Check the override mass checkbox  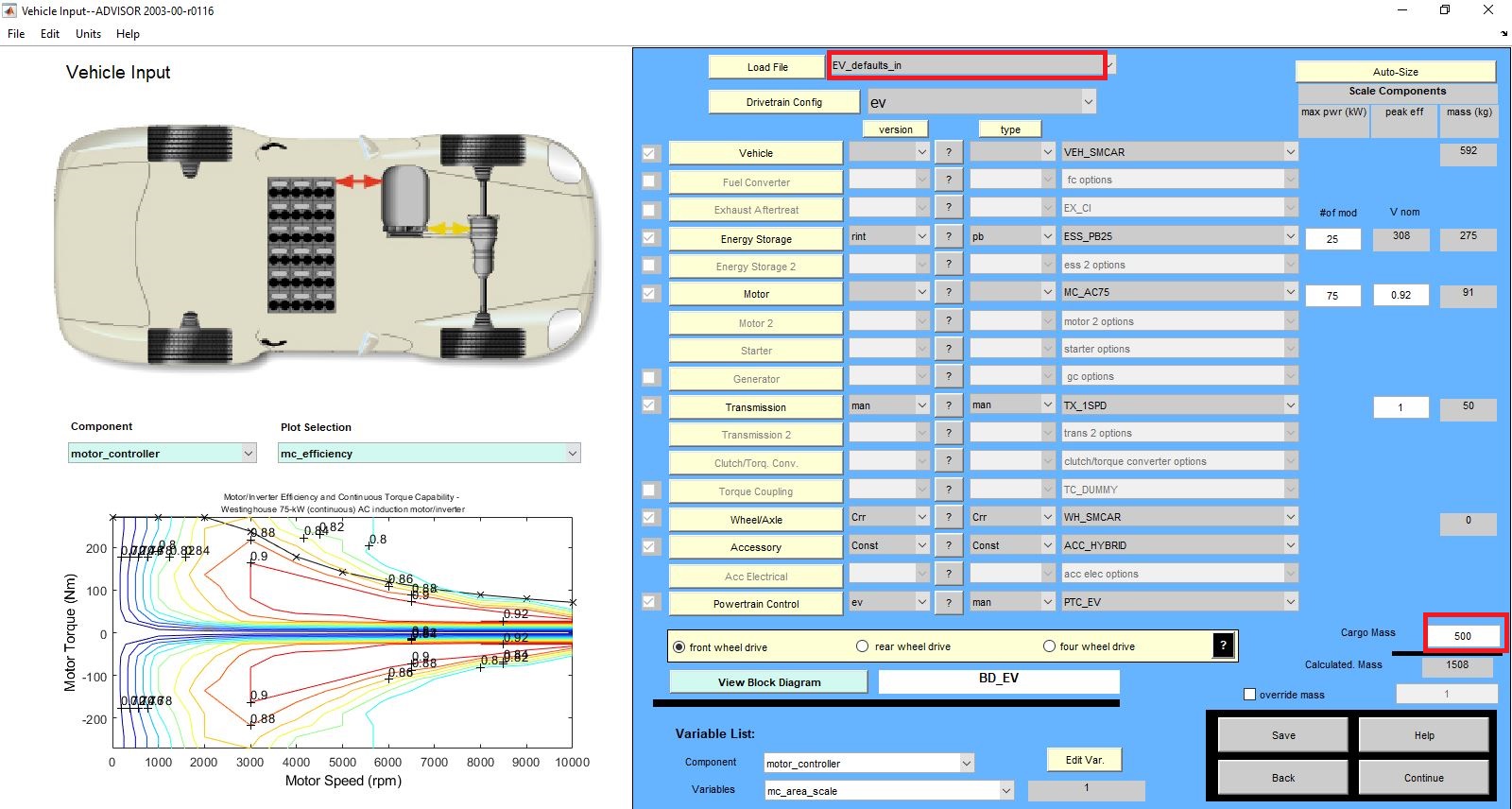1249,695
